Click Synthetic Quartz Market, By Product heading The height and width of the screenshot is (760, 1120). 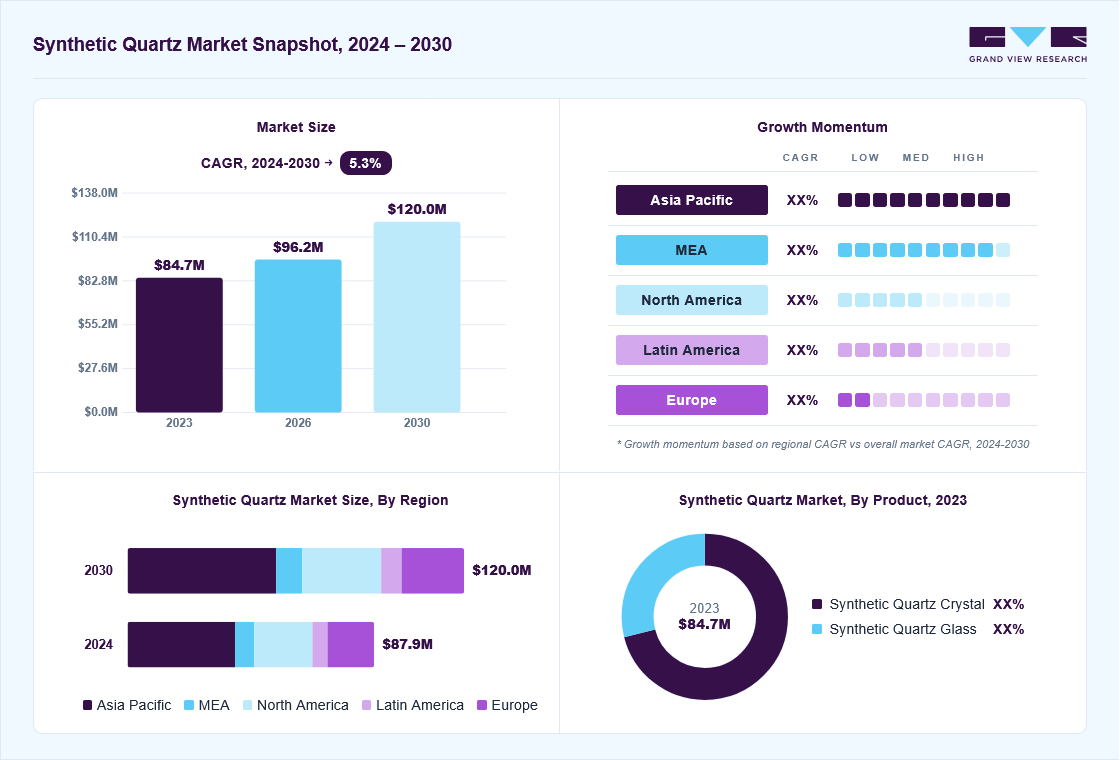pyautogui.click(x=822, y=500)
